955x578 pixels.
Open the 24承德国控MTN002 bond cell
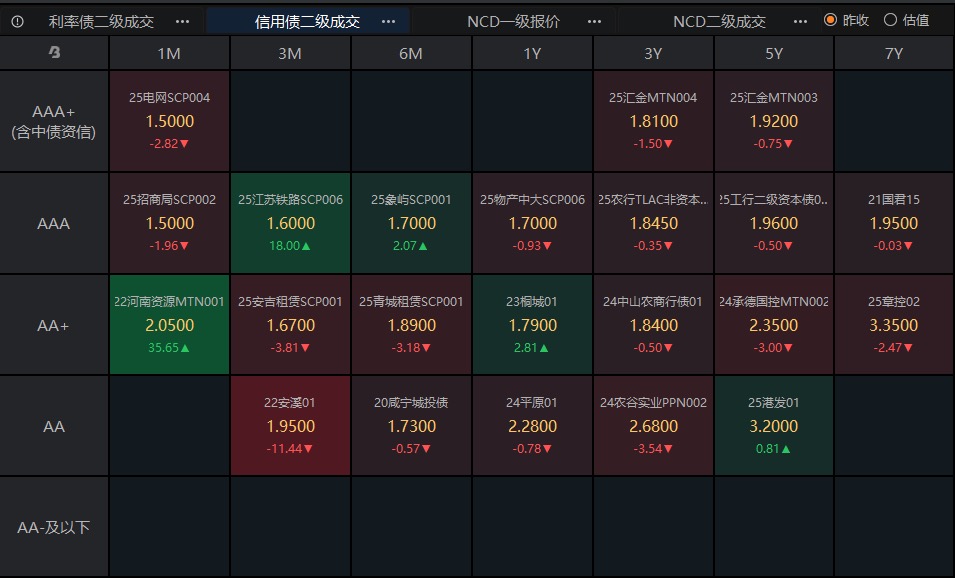click(x=774, y=325)
